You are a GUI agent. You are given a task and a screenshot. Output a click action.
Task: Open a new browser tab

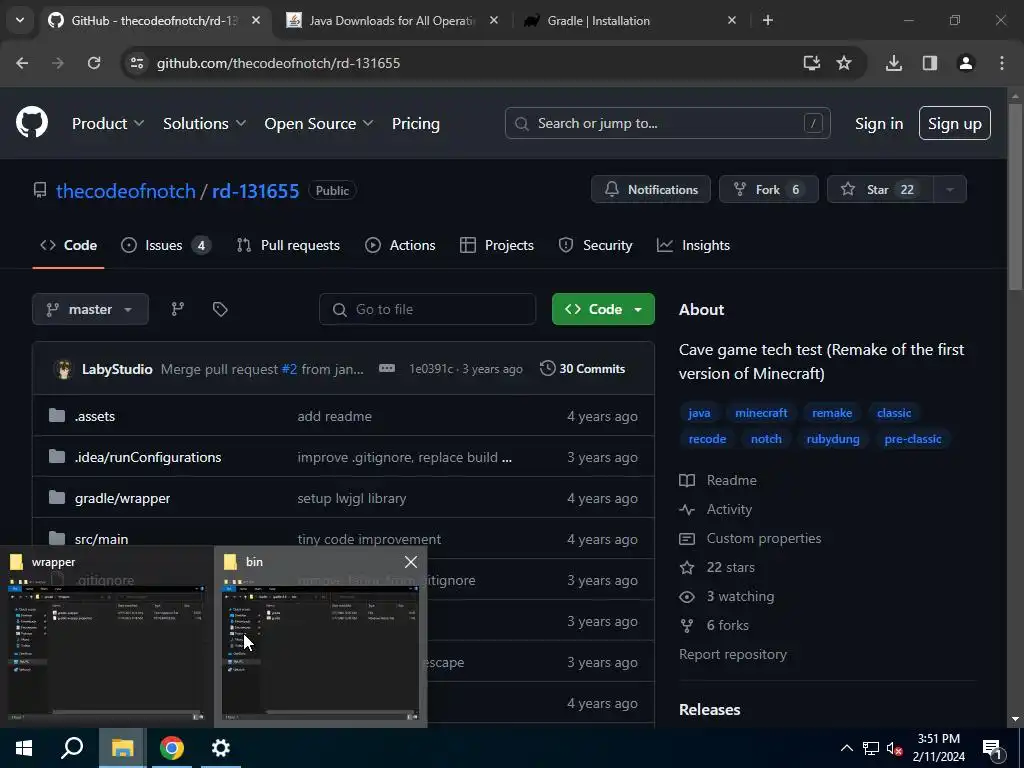click(x=768, y=21)
